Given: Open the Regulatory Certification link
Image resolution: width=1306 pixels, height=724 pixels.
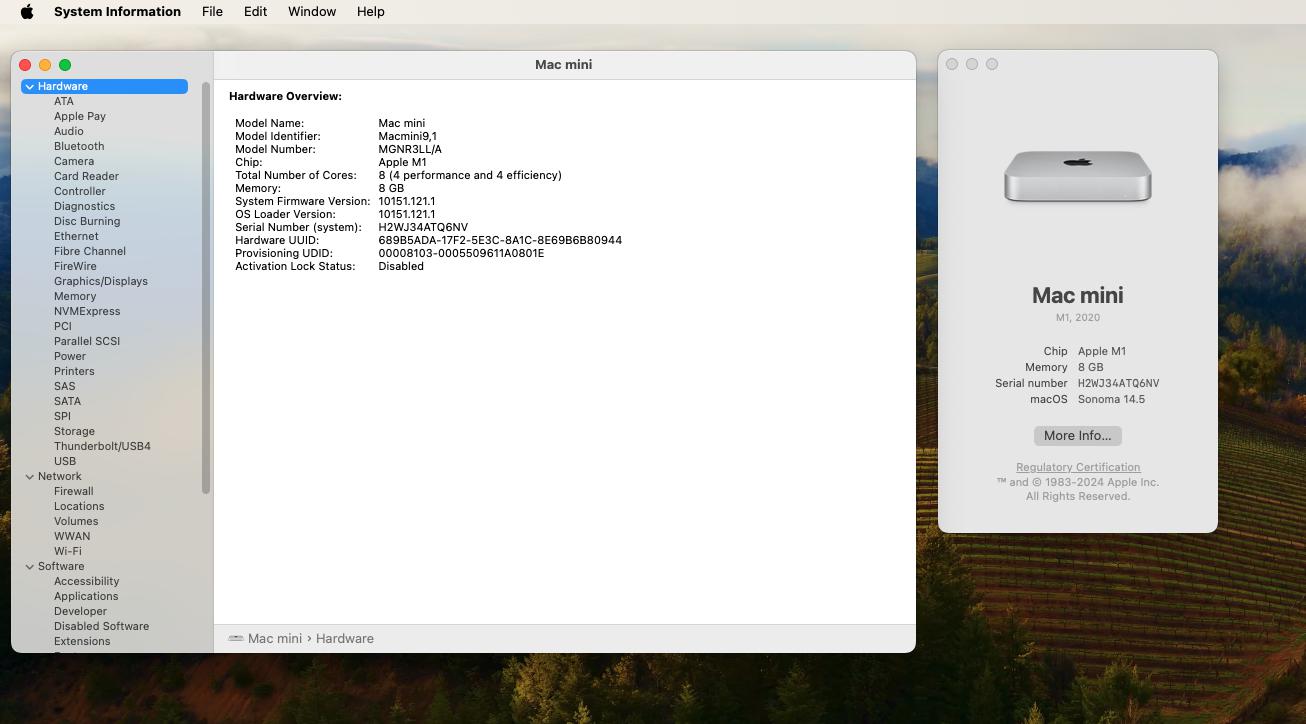Looking at the screenshot, I should click(1078, 467).
